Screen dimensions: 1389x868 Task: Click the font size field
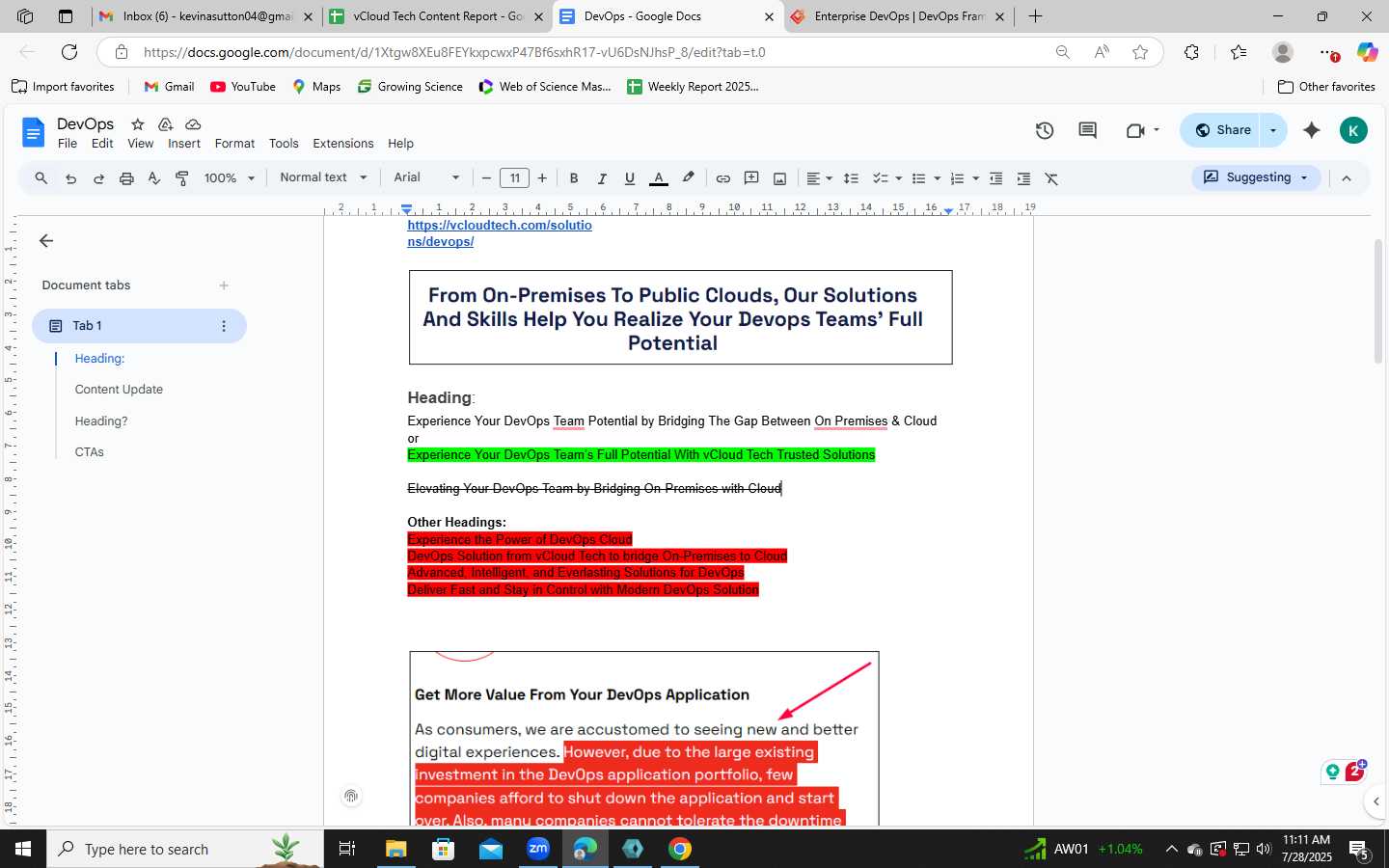pos(514,178)
